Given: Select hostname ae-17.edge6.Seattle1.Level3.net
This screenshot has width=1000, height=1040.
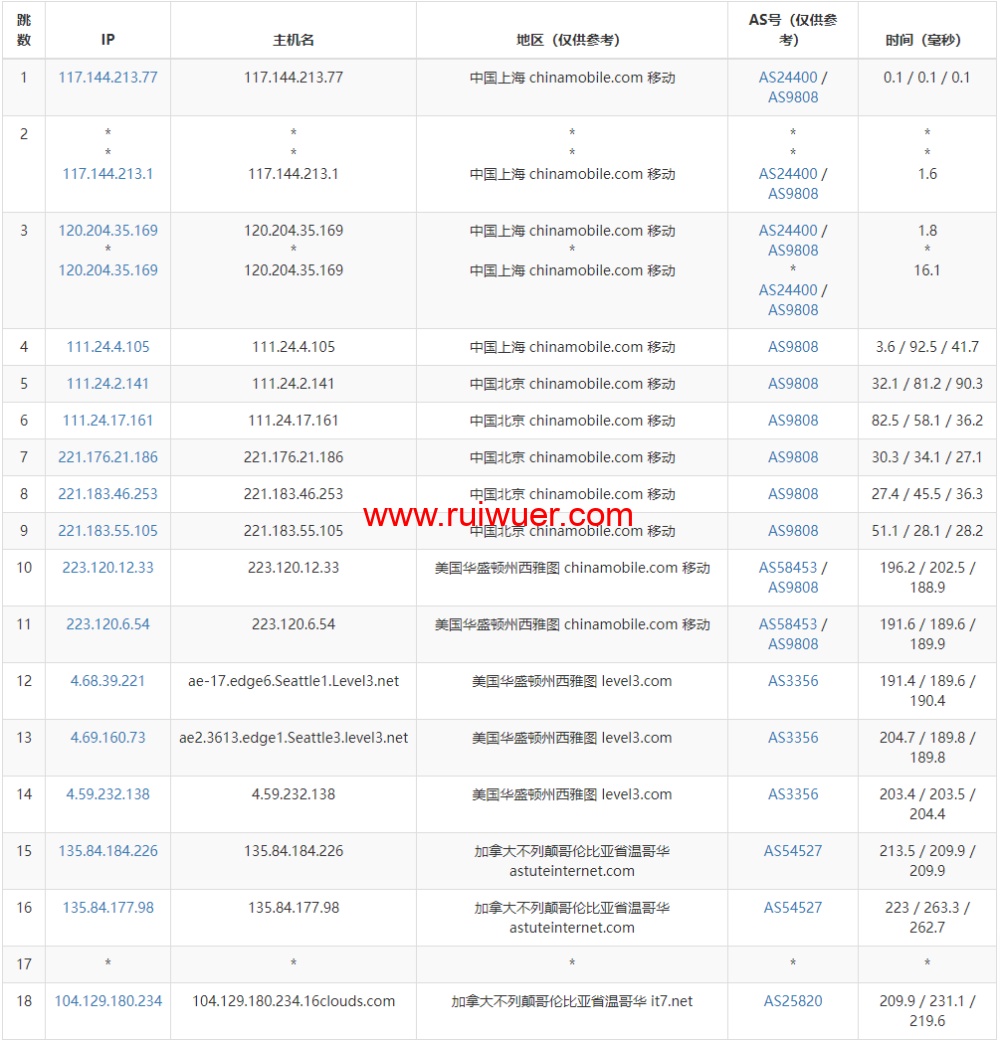Looking at the screenshot, I should coord(293,681).
